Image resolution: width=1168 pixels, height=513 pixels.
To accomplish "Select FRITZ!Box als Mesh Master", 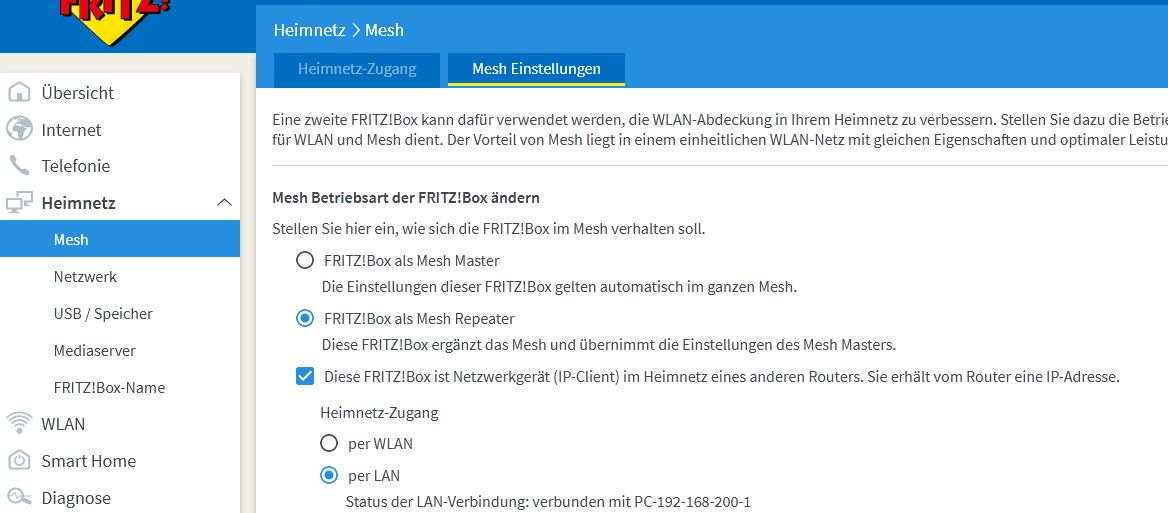I will coord(305,261).
